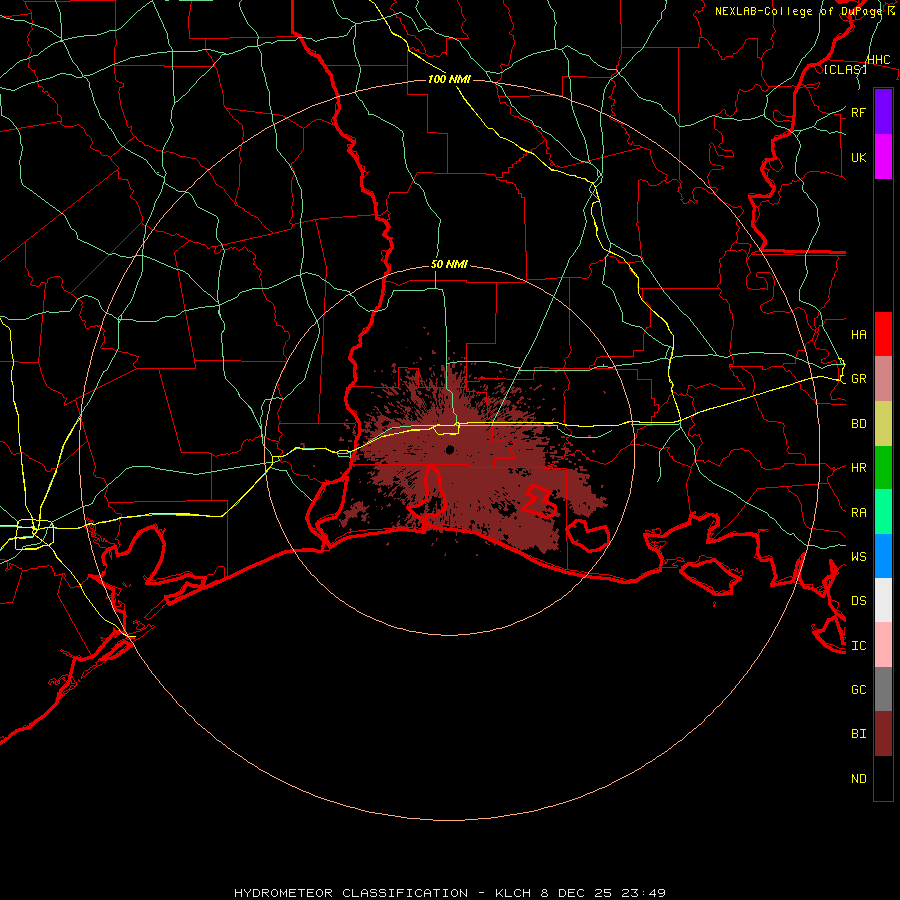Click the UK legend label
The image size is (900, 900).
pos(858,157)
